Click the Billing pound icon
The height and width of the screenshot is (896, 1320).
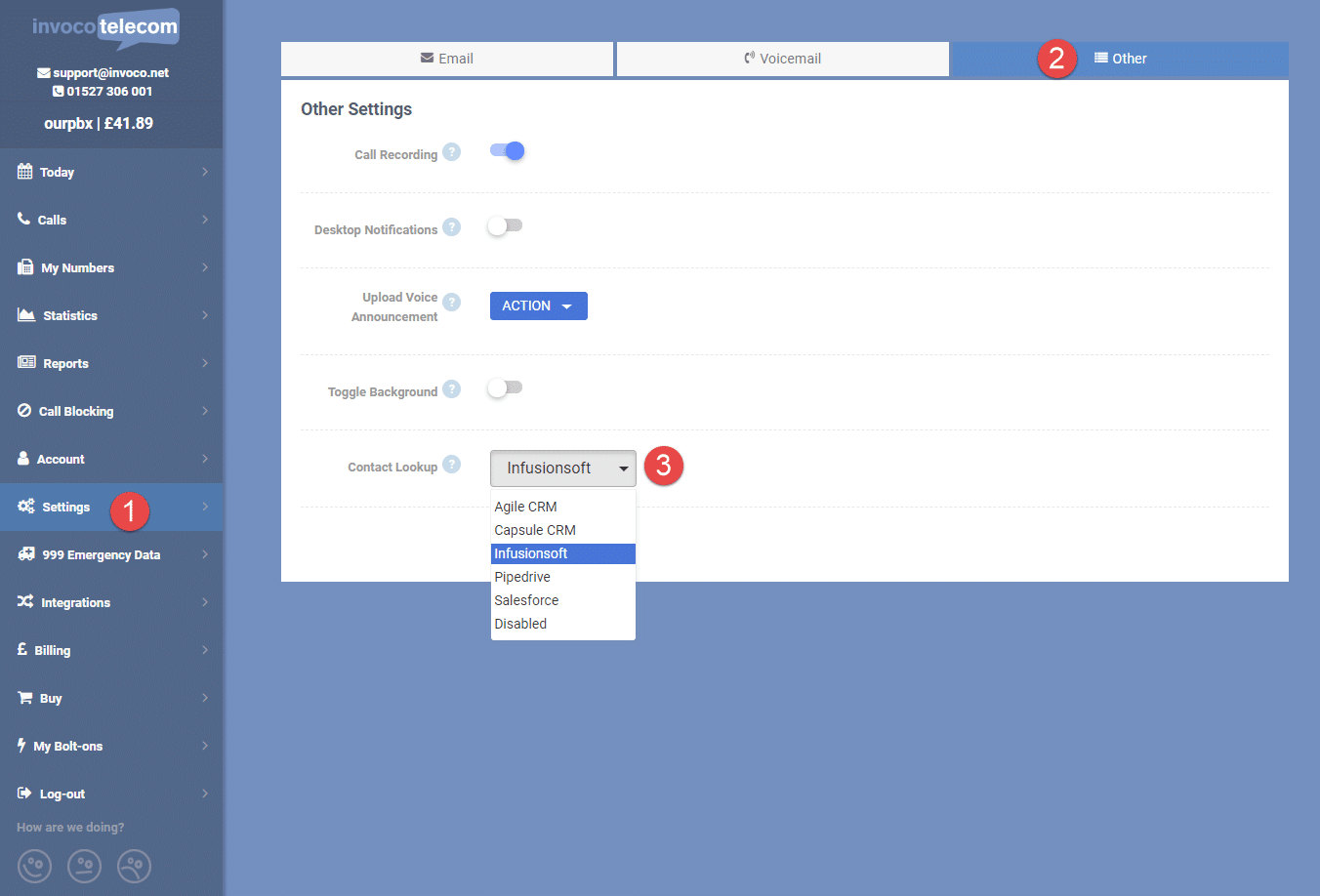pos(22,649)
